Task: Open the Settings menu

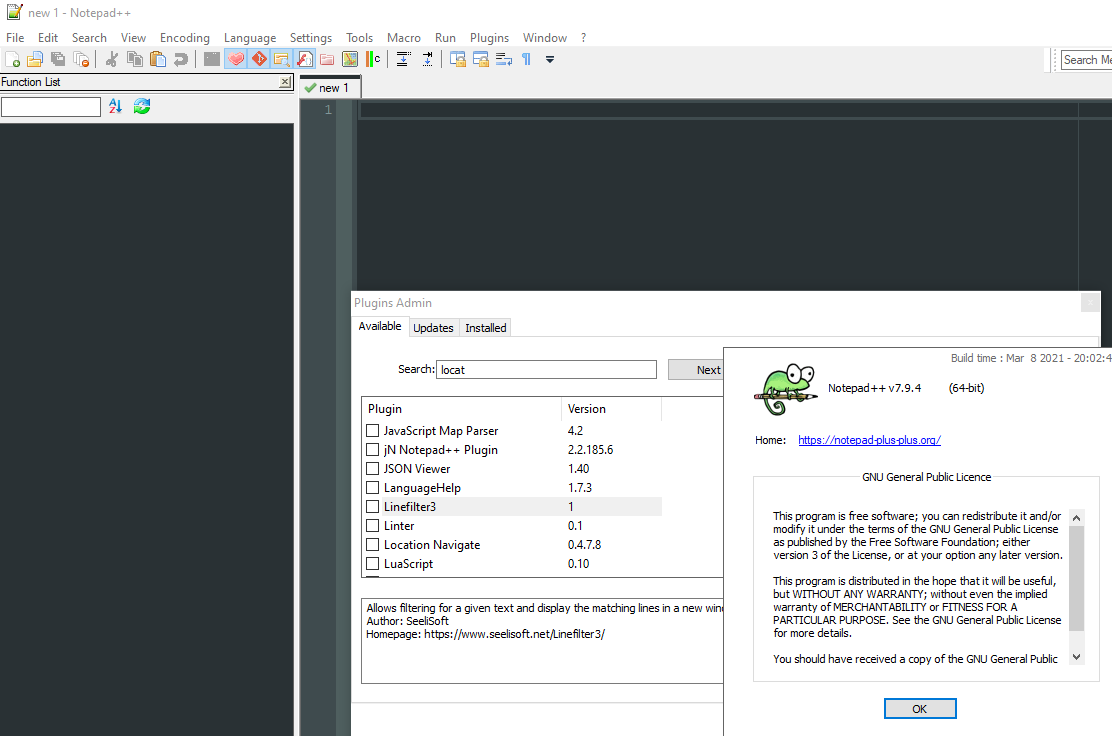Action: pyautogui.click(x=311, y=38)
